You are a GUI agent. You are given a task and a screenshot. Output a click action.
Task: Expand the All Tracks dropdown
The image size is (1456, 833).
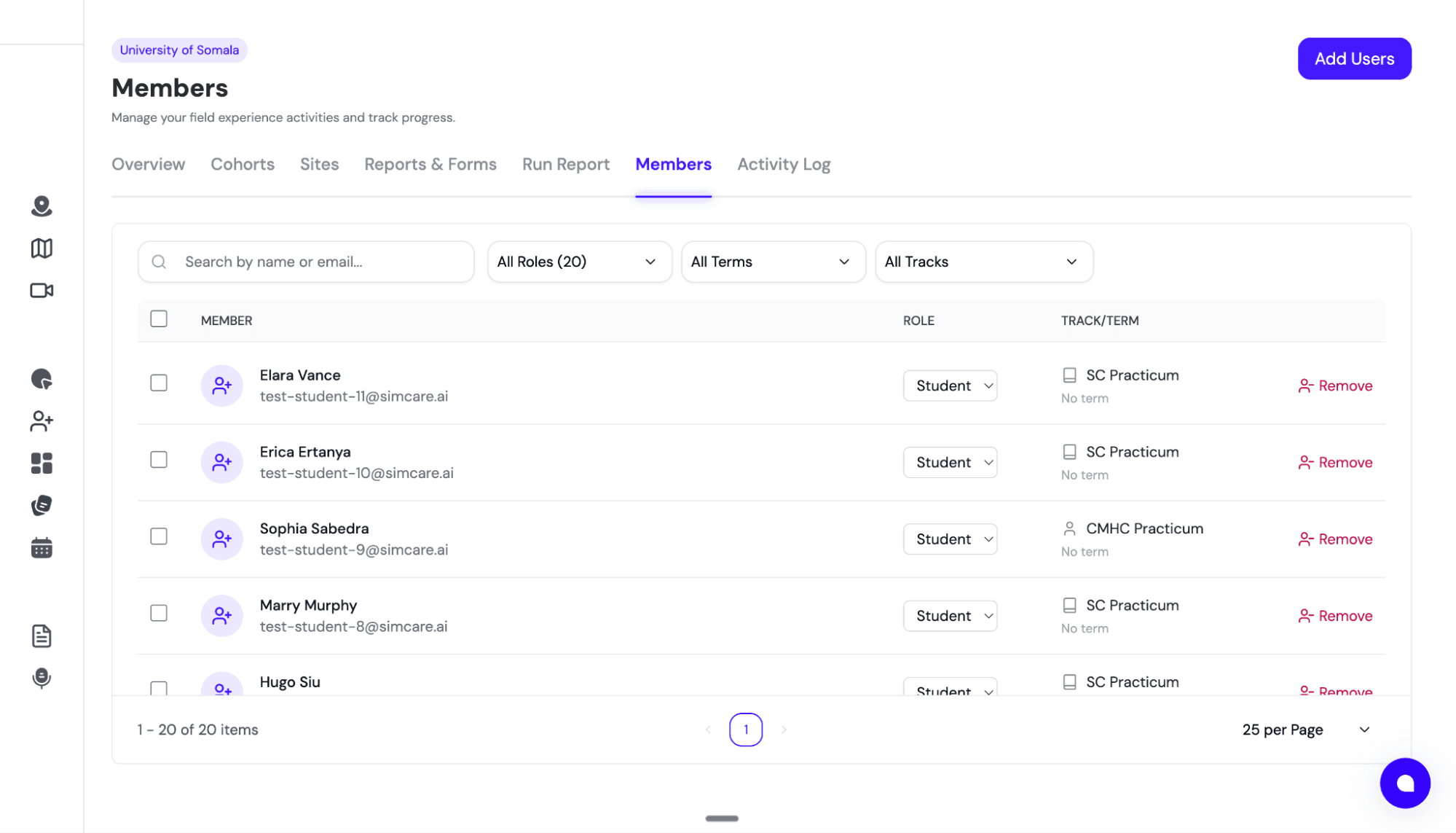(983, 262)
